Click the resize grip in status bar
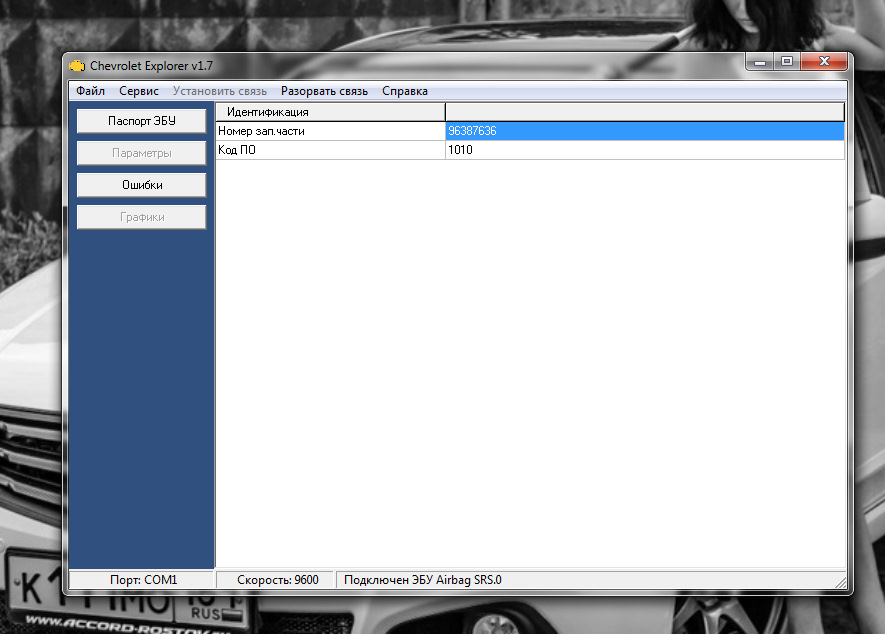The height and width of the screenshot is (634, 885). click(x=840, y=582)
